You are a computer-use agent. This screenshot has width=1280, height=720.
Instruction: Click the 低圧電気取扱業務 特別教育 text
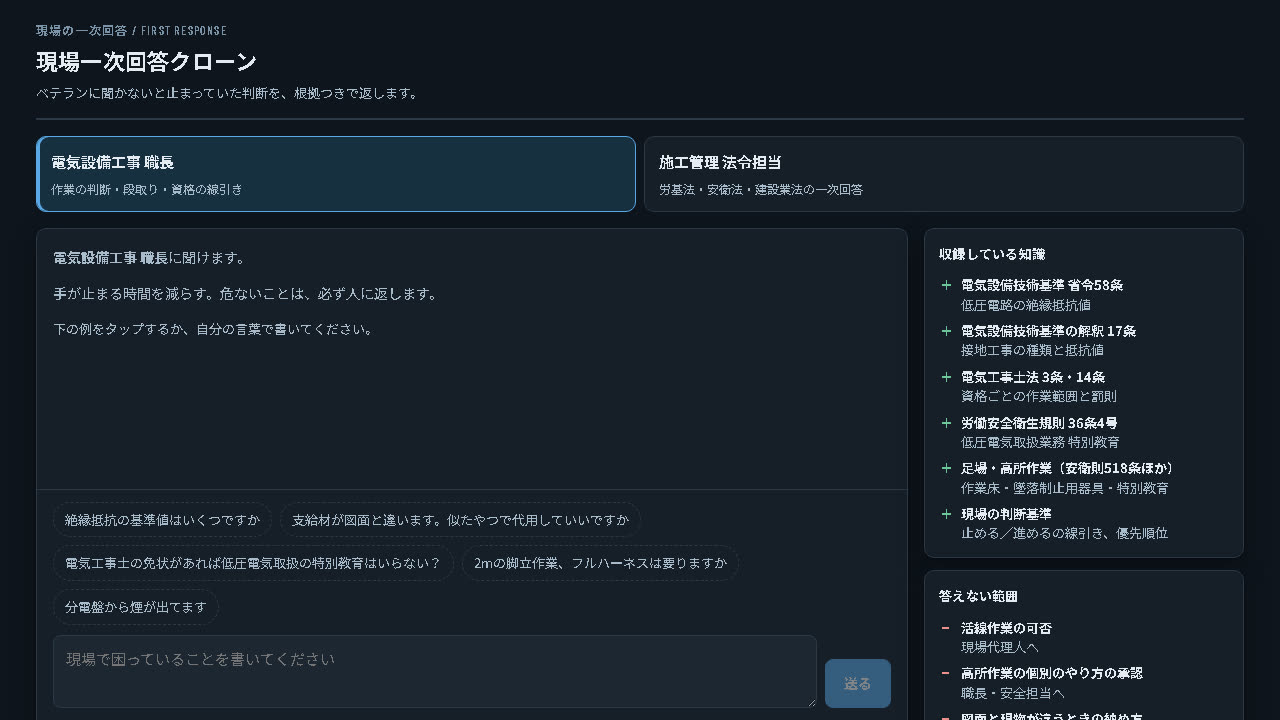[1040, 442]
